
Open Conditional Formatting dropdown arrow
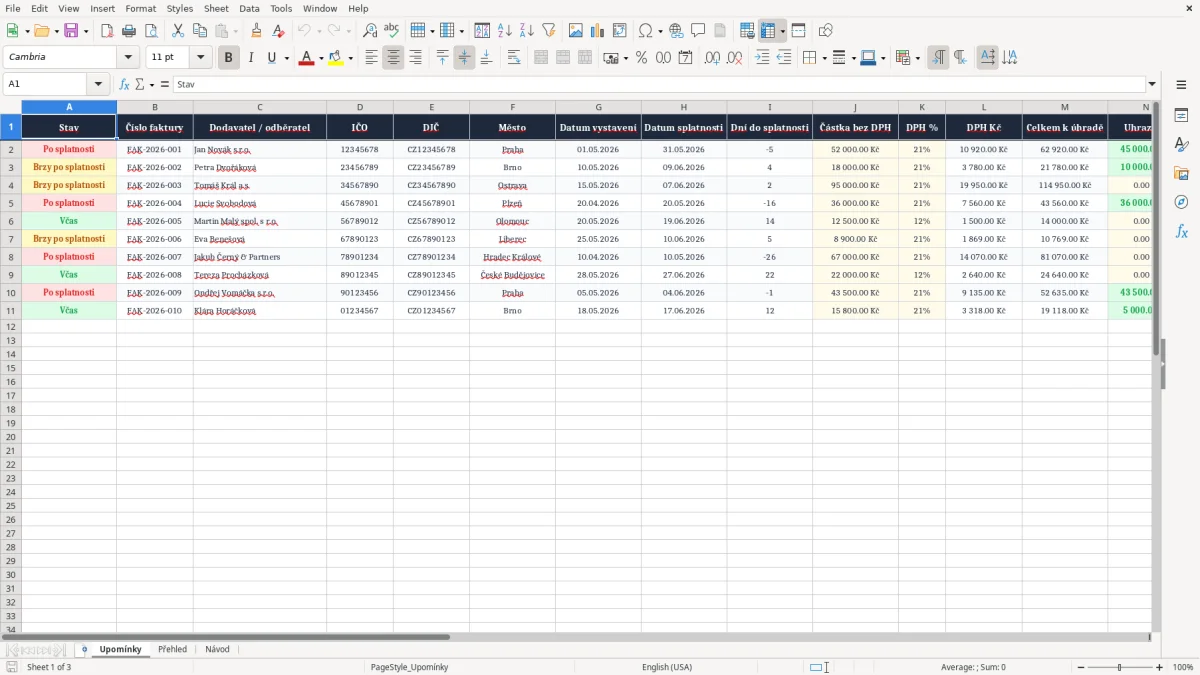[917, 58]
